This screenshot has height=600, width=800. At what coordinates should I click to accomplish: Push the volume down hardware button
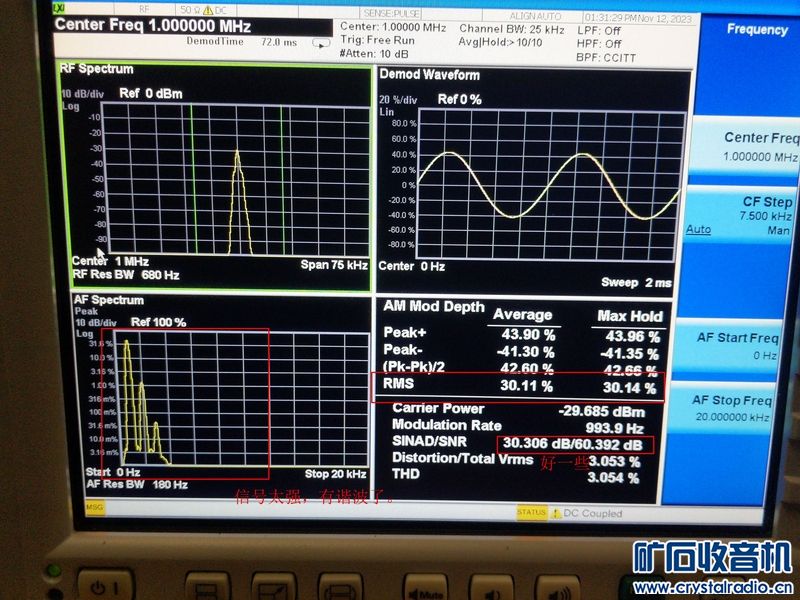491,590
